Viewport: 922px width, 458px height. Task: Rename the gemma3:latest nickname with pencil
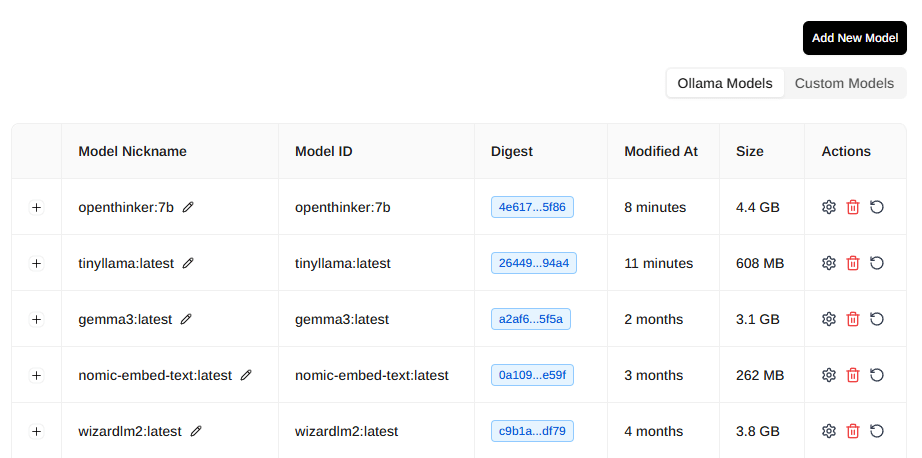pyautogui.click(x=186, y=319)
